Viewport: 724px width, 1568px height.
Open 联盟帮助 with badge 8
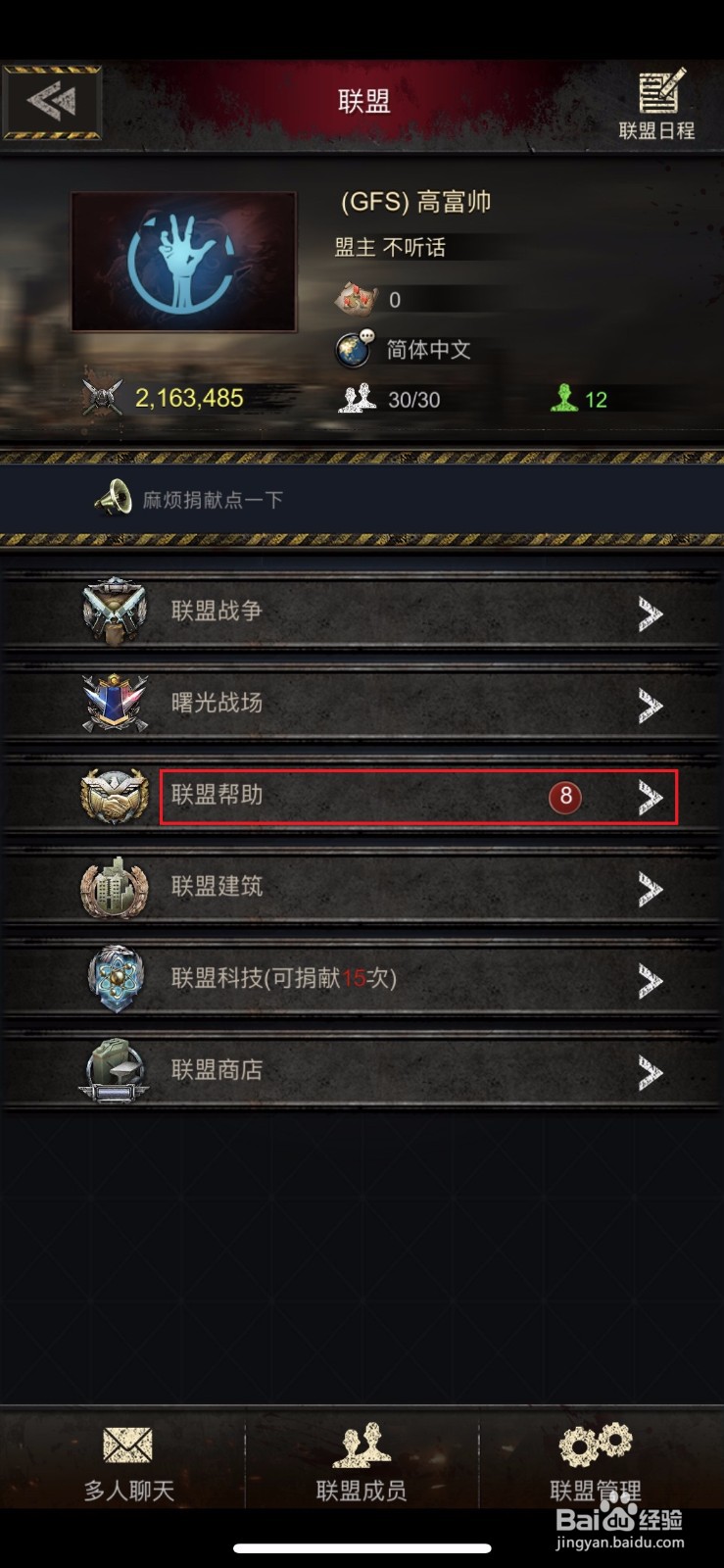pyautogui.click(x=418, y=797)
